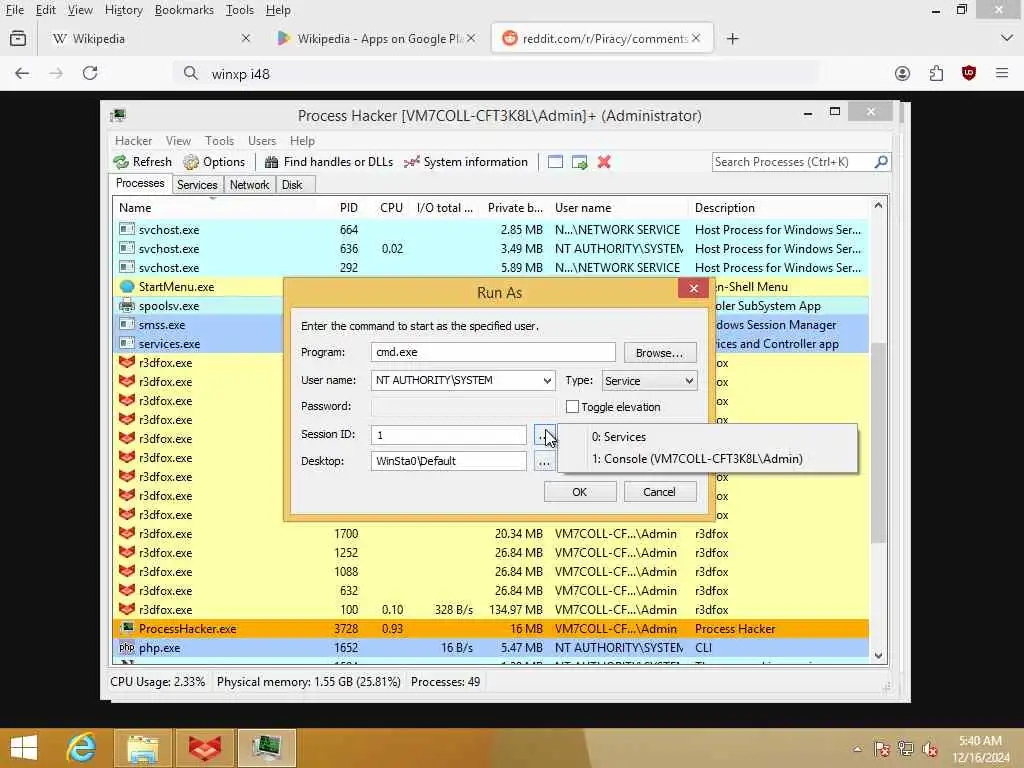Click the process list scroll-down arrow
Screen dimensions: 1024x768
point(878,656)
